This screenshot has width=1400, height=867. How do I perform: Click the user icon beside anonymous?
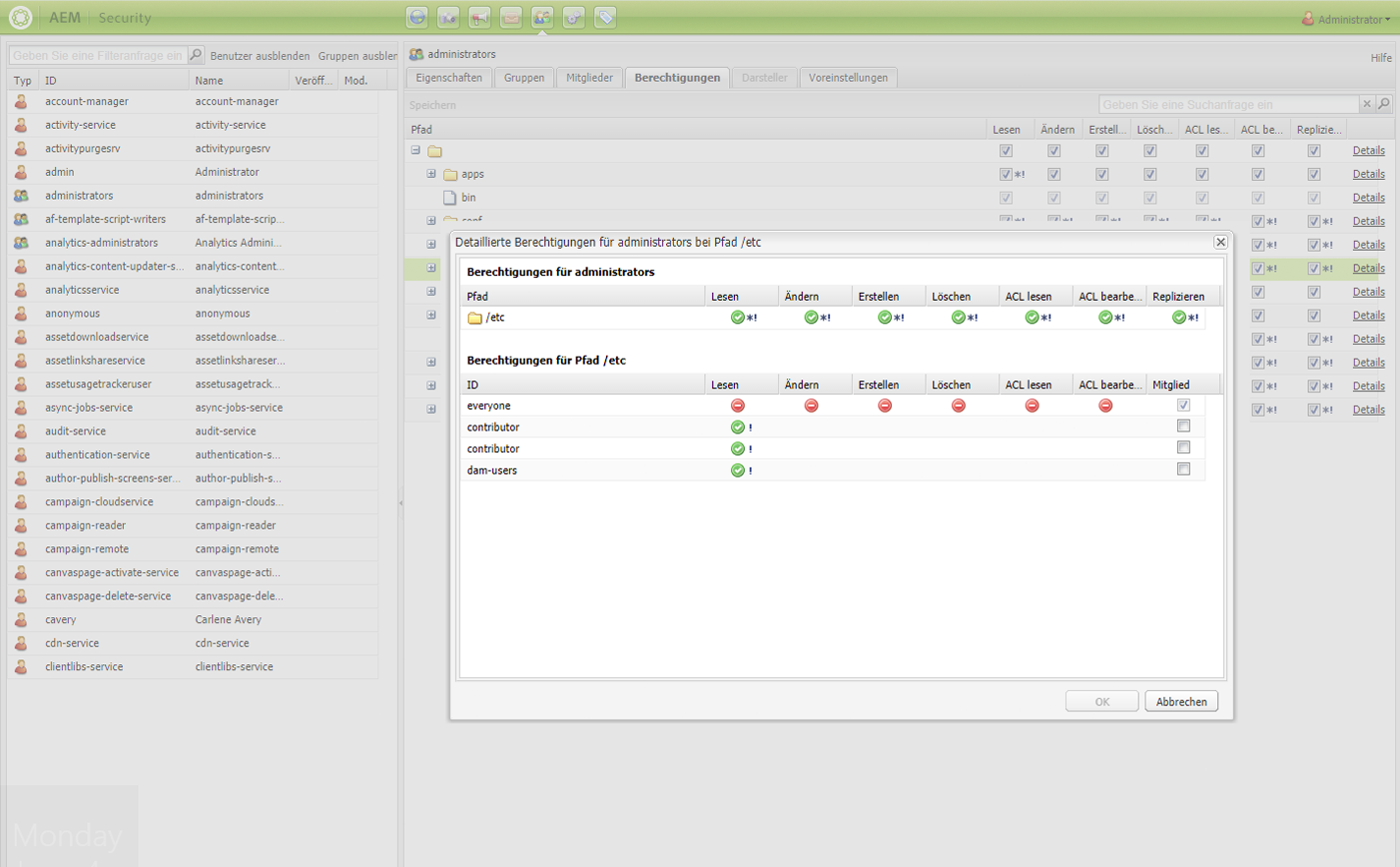(21, 314)
